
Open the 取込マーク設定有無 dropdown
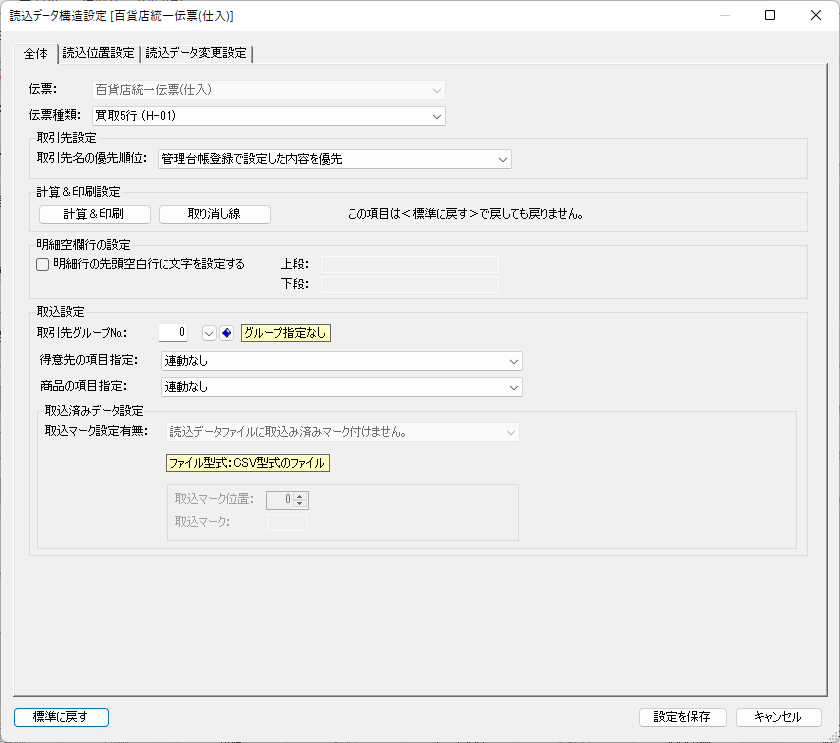pos(343,432)
